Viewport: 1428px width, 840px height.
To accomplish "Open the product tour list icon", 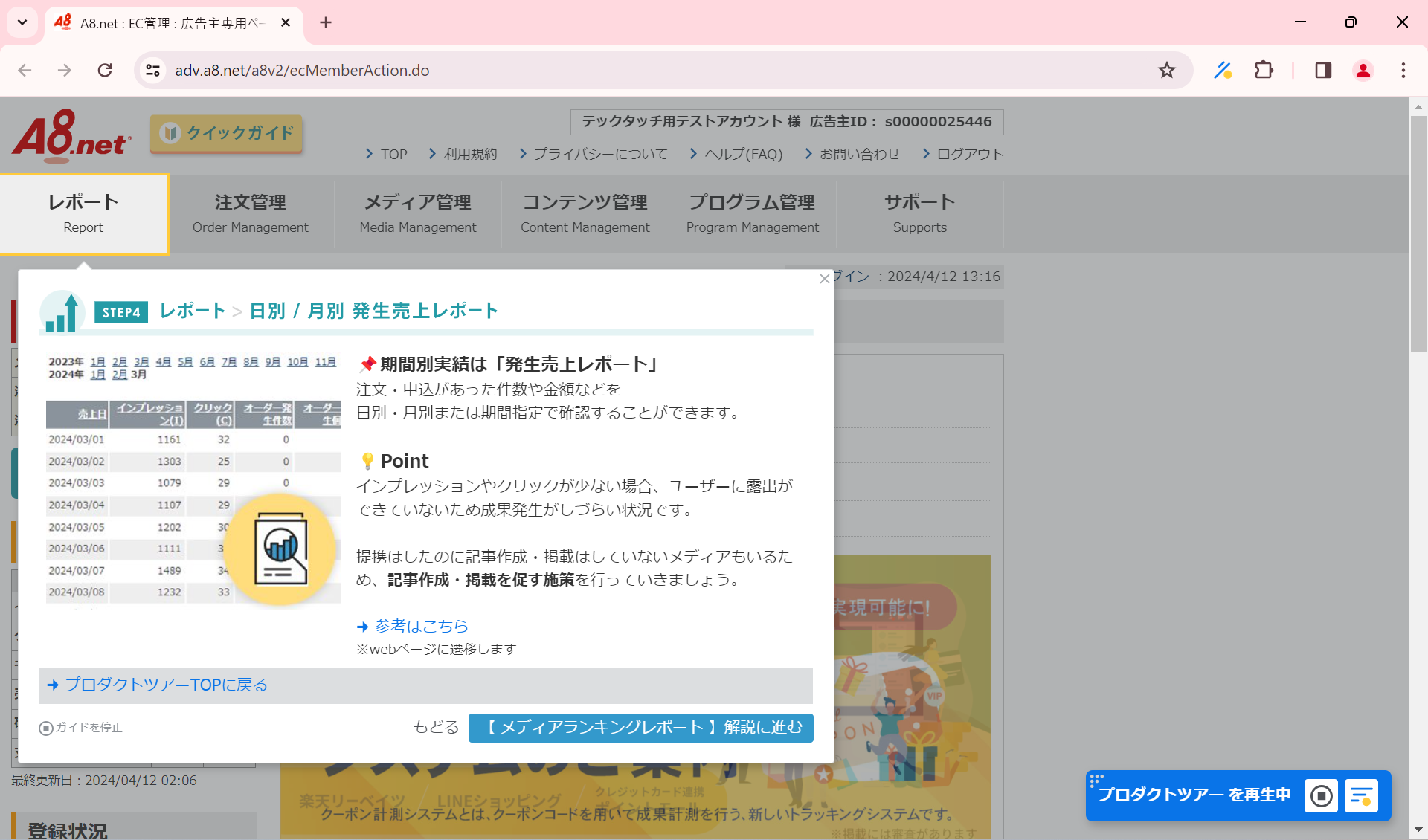I will click(x=1363, y=795).
